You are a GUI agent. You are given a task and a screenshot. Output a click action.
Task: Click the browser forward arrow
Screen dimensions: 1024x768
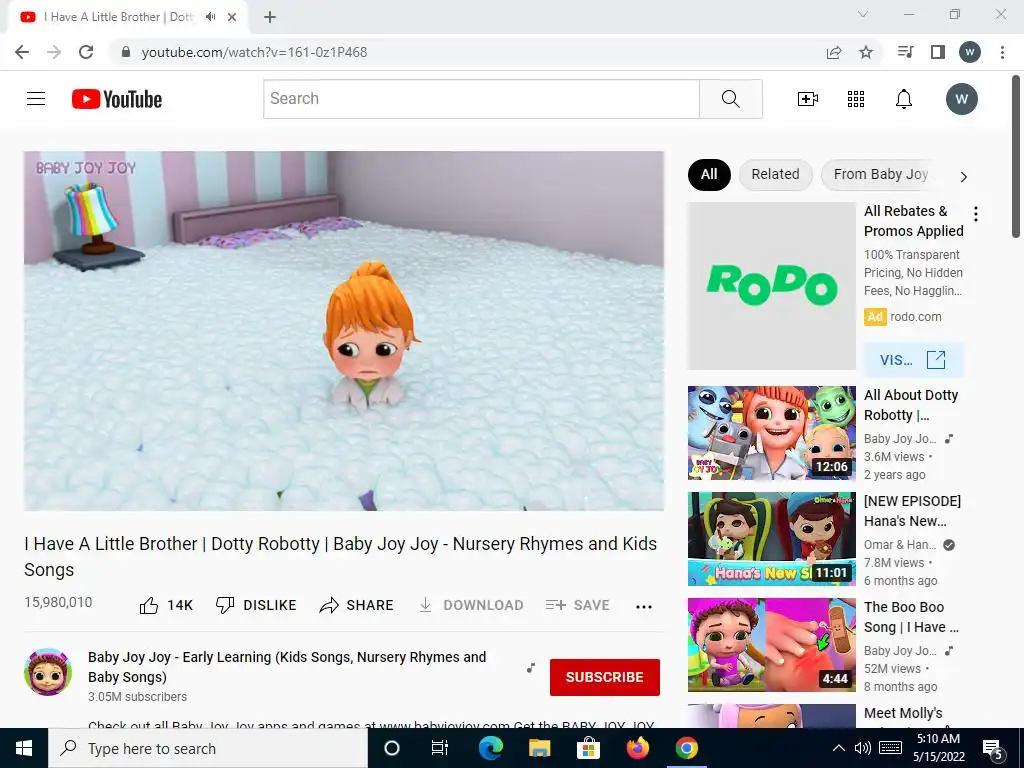[x=54, y=52]
